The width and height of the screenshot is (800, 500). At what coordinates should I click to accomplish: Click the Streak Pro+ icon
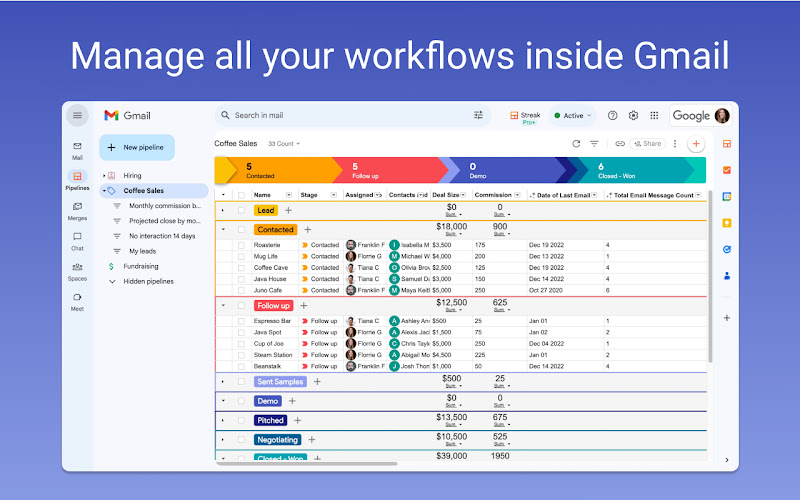coord(525,117)
